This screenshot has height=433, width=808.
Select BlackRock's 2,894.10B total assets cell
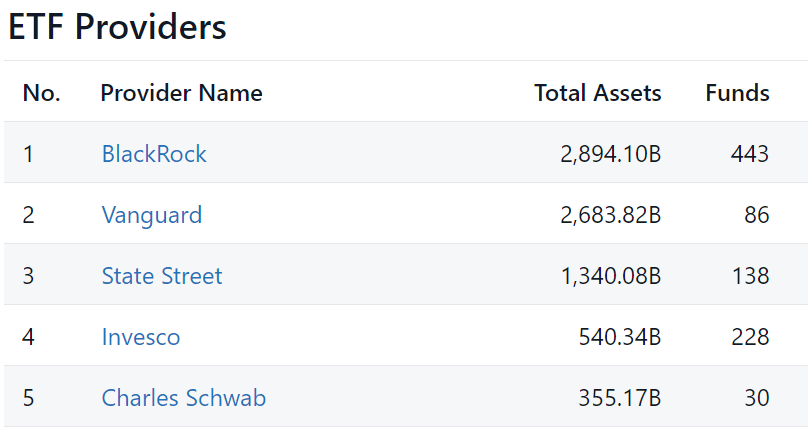point(611,154)
